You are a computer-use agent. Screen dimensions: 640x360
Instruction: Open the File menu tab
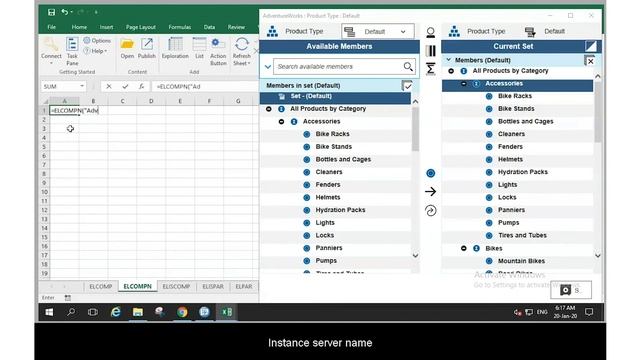pos(51,27)
